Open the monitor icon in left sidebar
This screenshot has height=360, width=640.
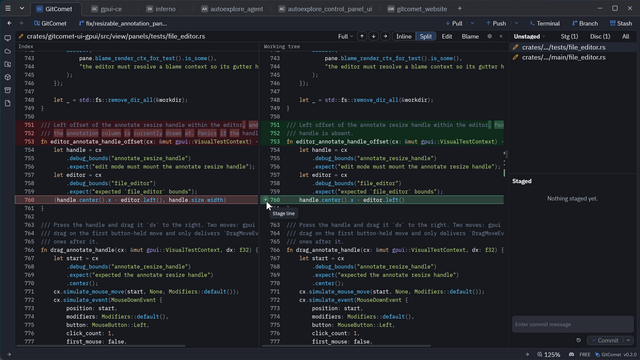click(x=8, y=38)
